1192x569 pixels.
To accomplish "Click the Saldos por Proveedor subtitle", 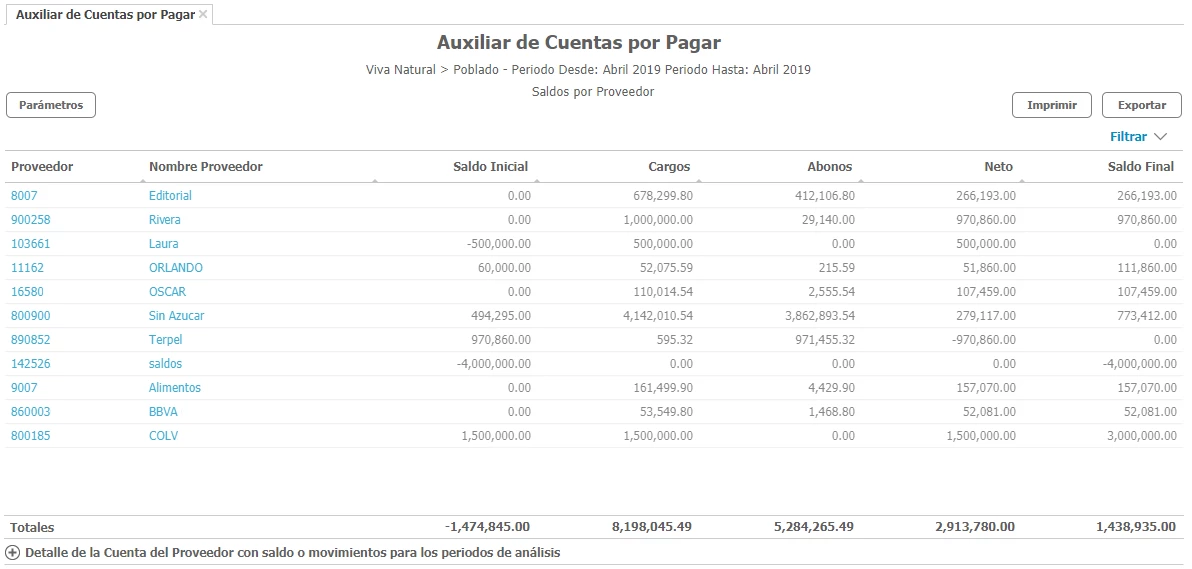I will click(x=593, y=92).
